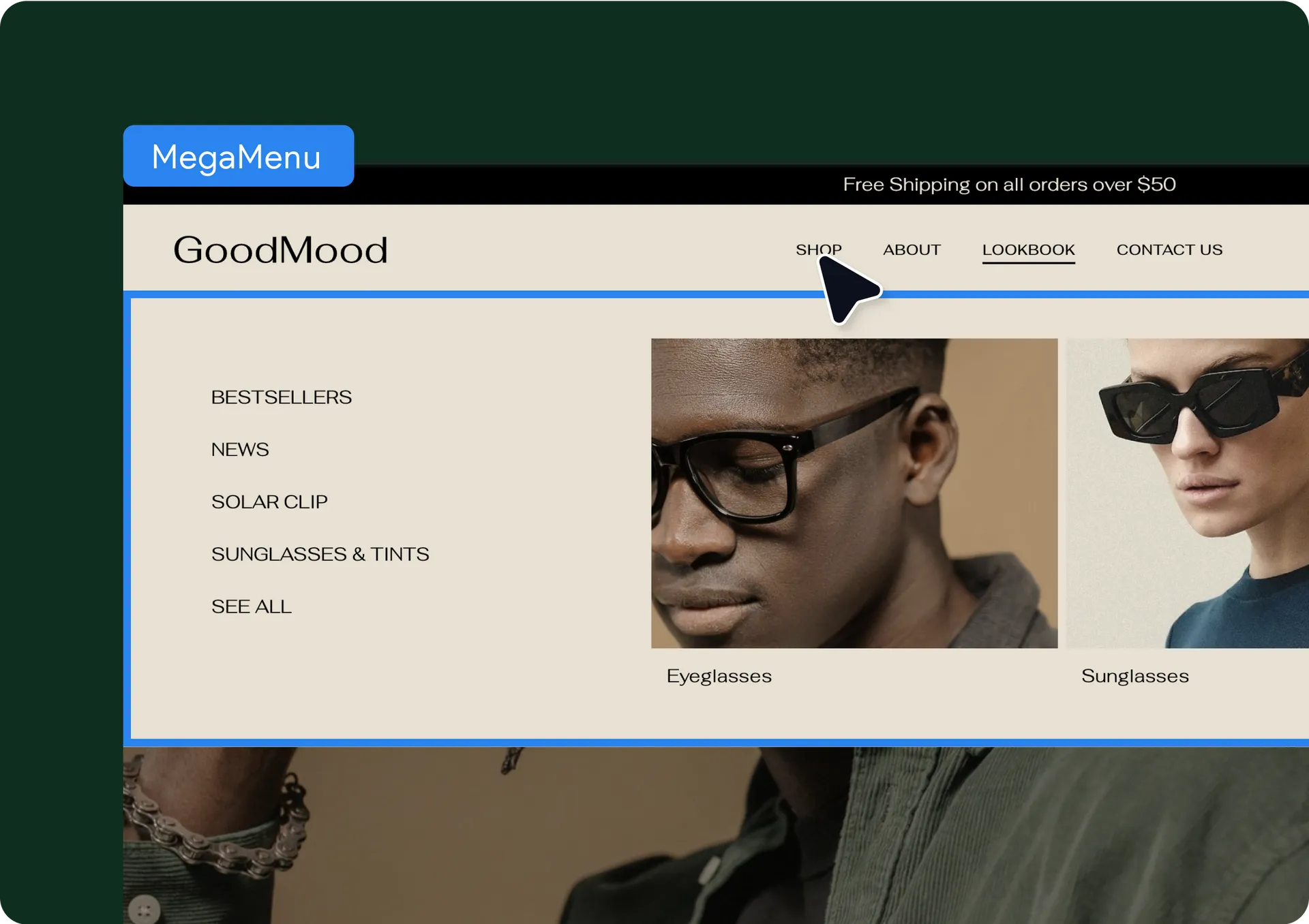1309x924 pixels.
Task: Click the blue MegaMenu label badge
Action: click(x=238, y=156)
